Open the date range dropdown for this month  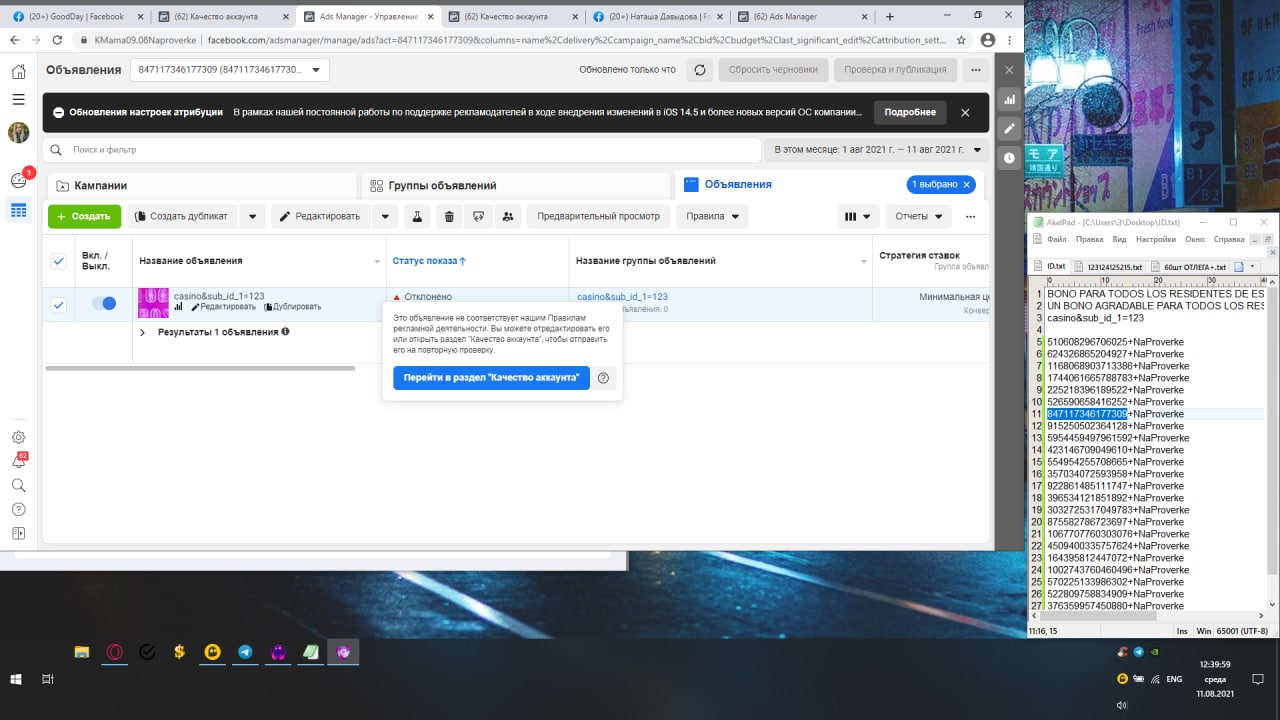pyautogui.click(x=877, y=150)
